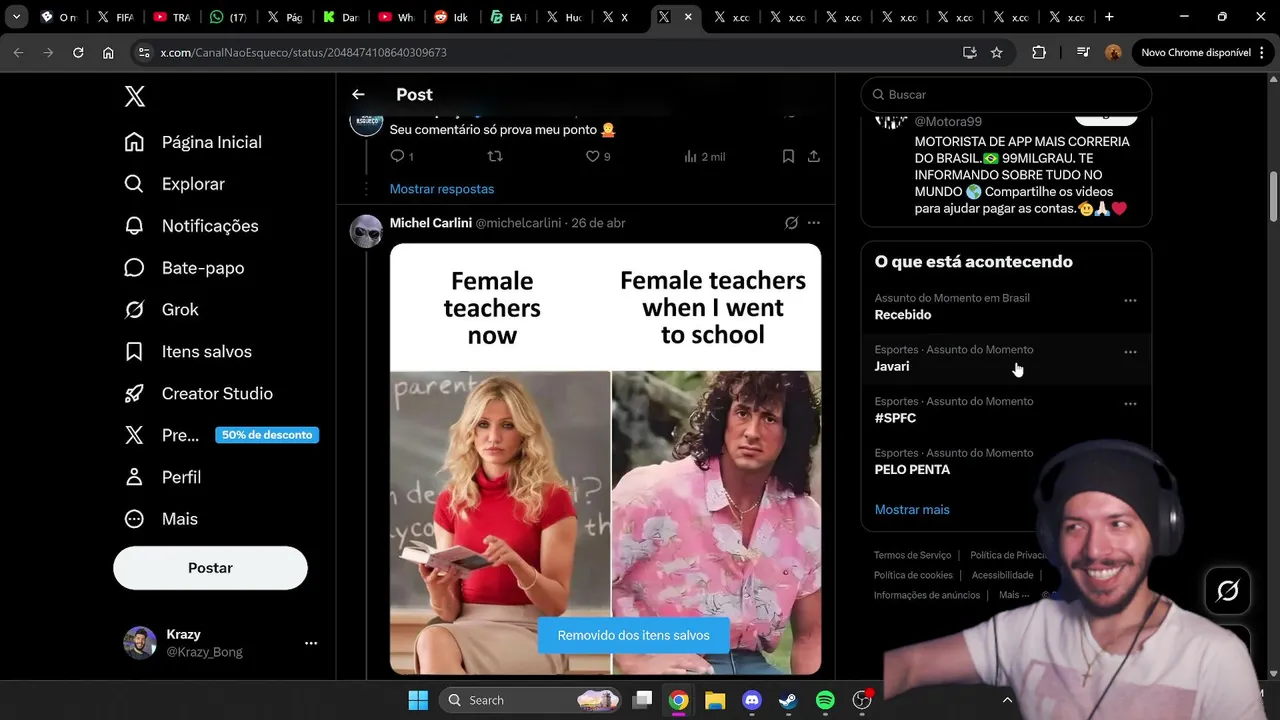Bookmark this page with star icon
Viewport: 1280px width, 720px height.
pos(996,52)
